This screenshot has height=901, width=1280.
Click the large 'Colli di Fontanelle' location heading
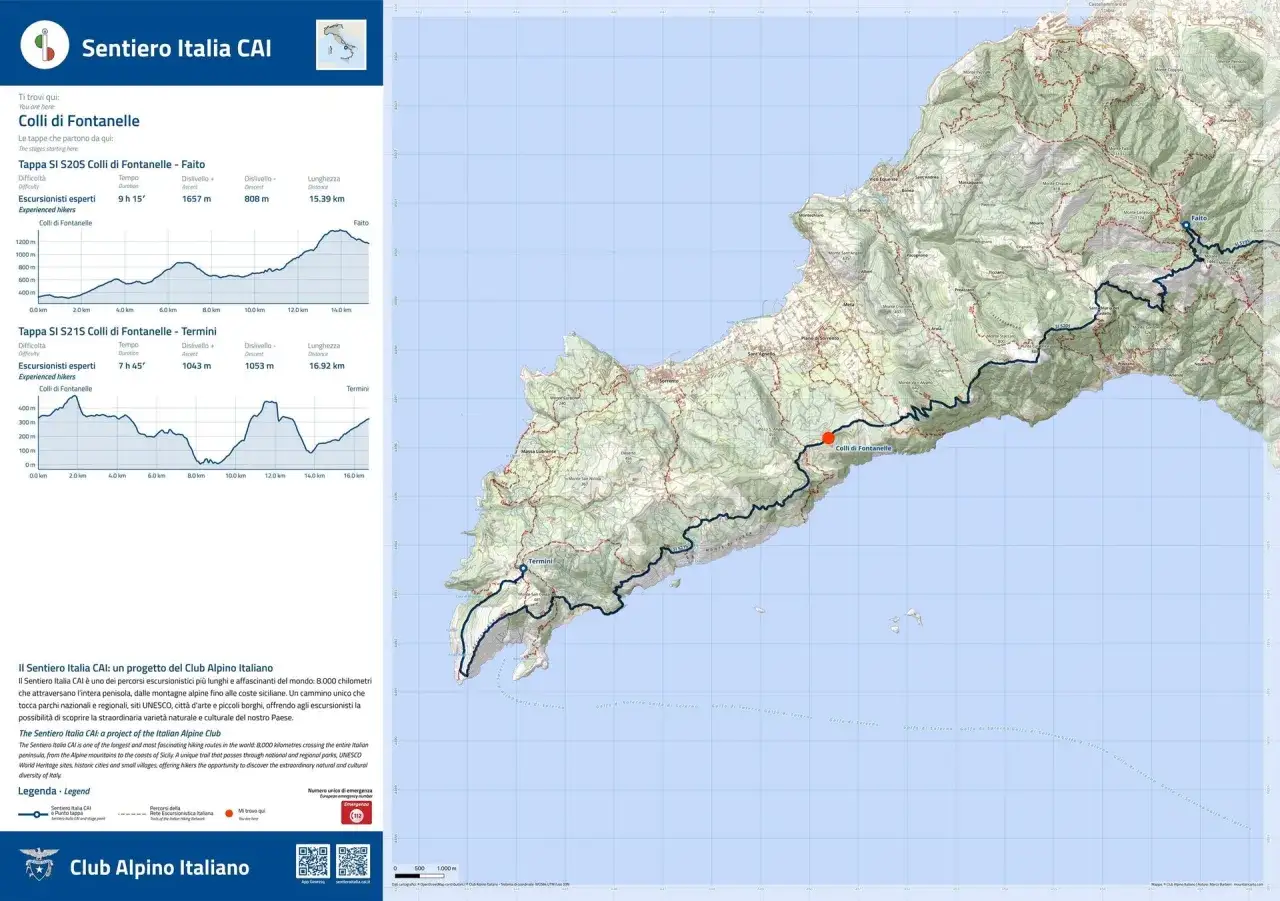point(79,121)
